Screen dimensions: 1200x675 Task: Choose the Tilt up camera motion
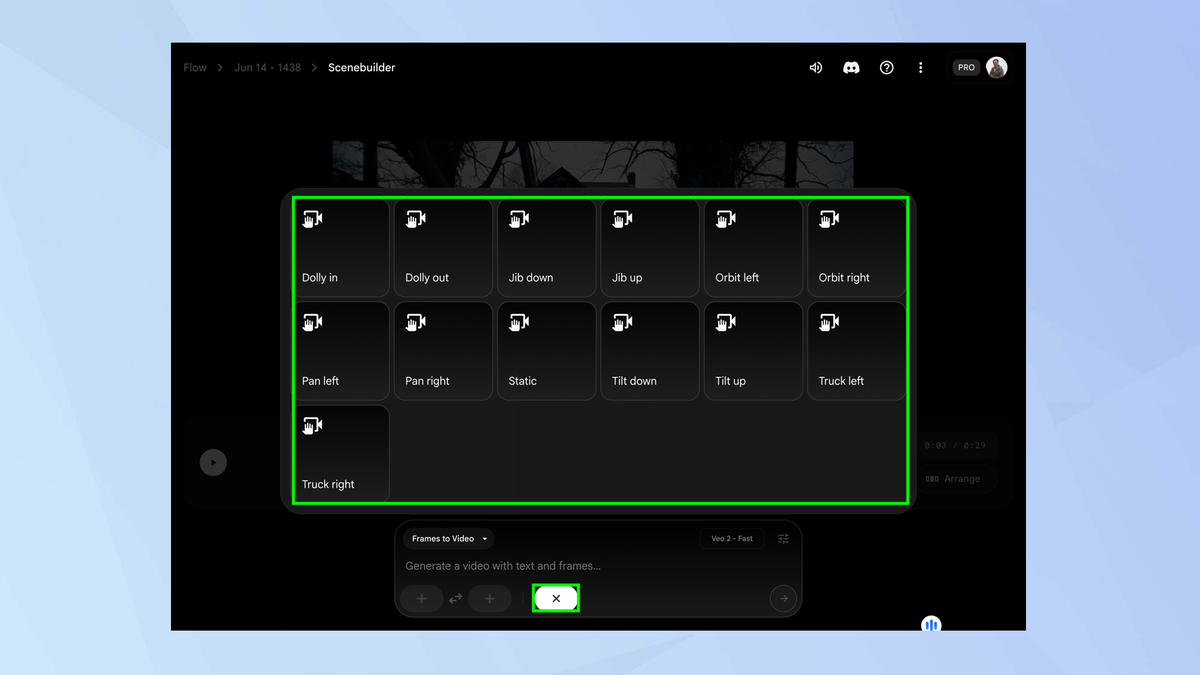pos(753,351)
